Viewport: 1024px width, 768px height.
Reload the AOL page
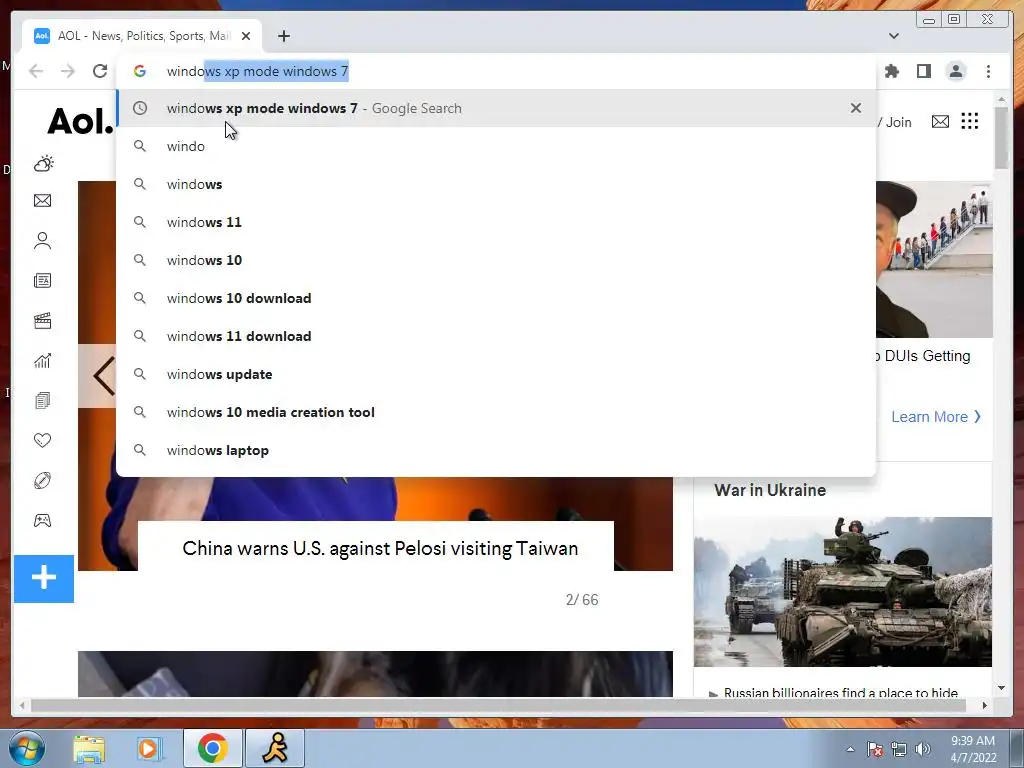(100, 71)
